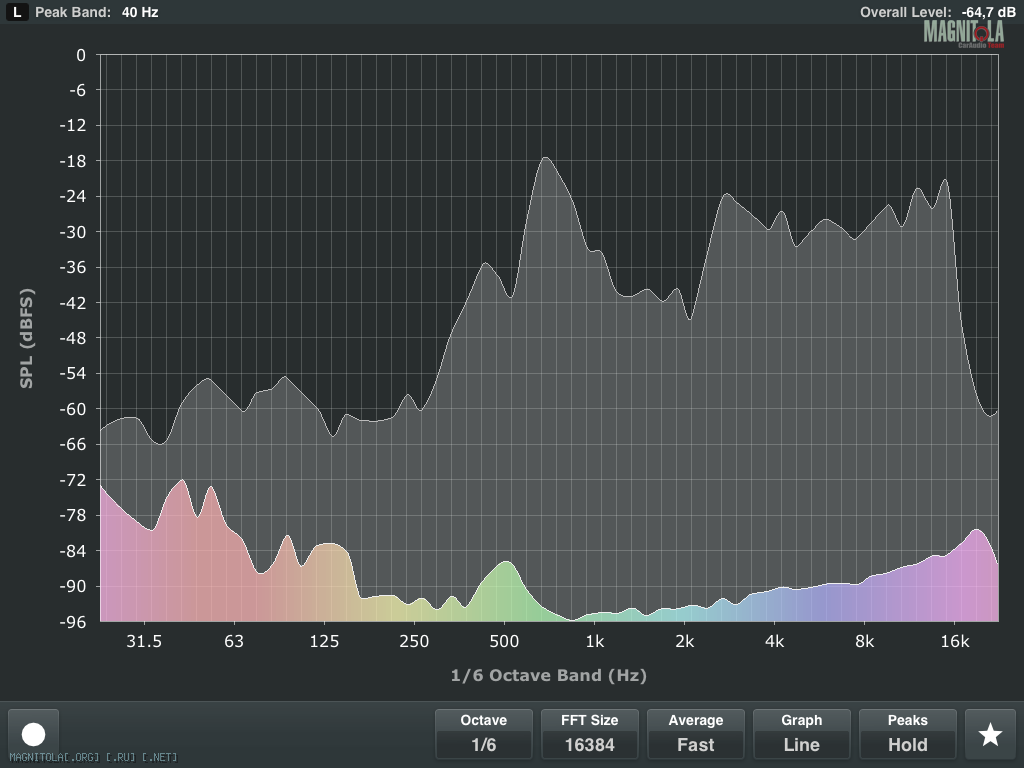Click the 1/6 Octave Band (Hz) axis title
Screen dimensions: 1024x768
549,675
